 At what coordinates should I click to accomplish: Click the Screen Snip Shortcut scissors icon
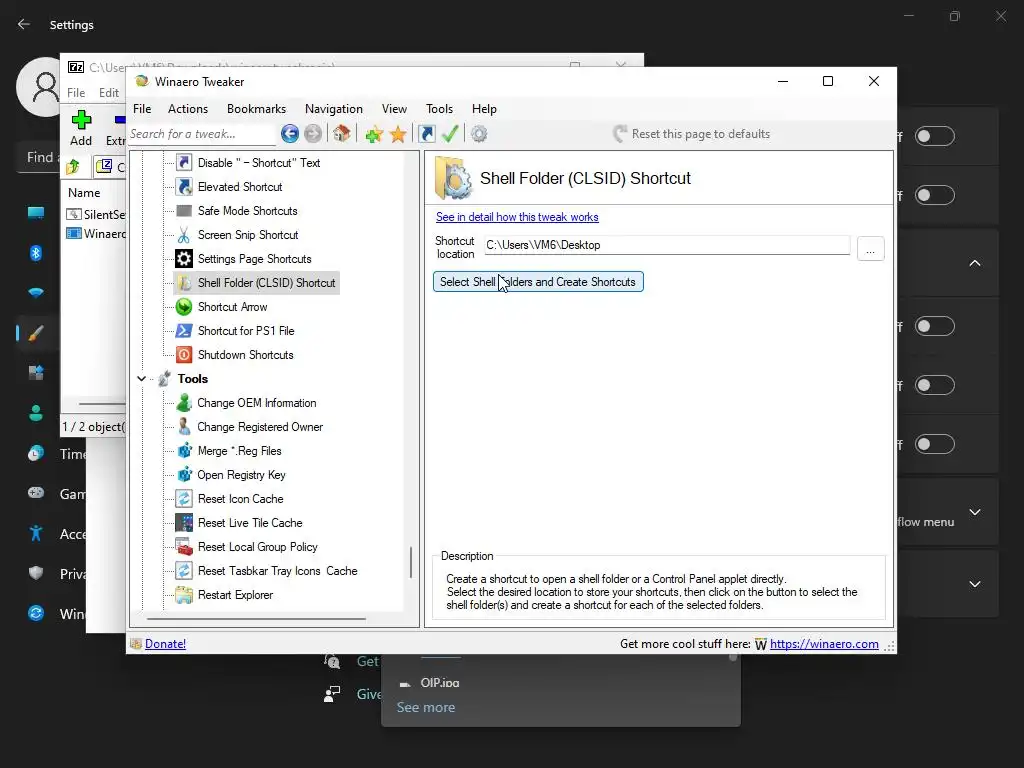pos(184,235)
